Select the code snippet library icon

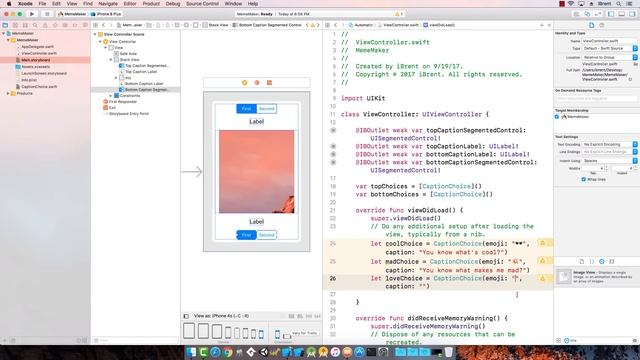[x=592, y=261]
